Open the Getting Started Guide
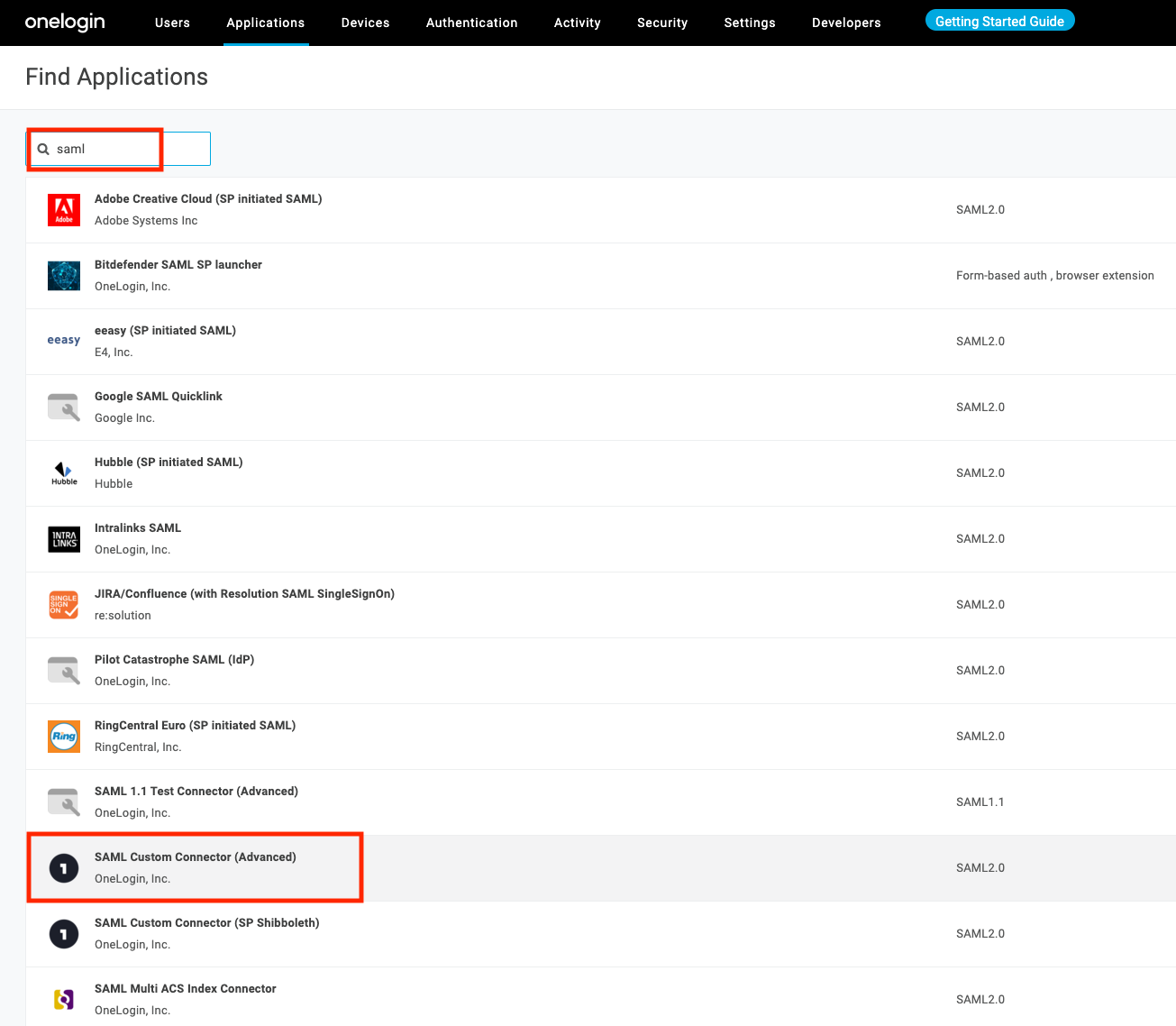The image size is (1176, 1026). (x=1000, y=21)
